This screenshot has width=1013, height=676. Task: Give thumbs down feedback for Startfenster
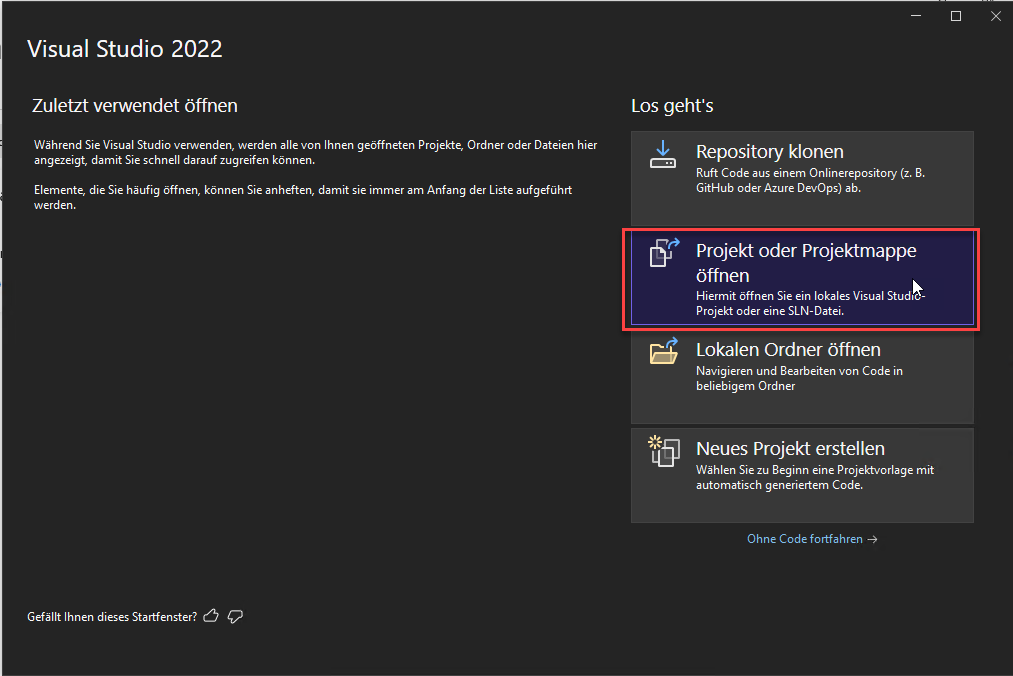coord(235,617)
